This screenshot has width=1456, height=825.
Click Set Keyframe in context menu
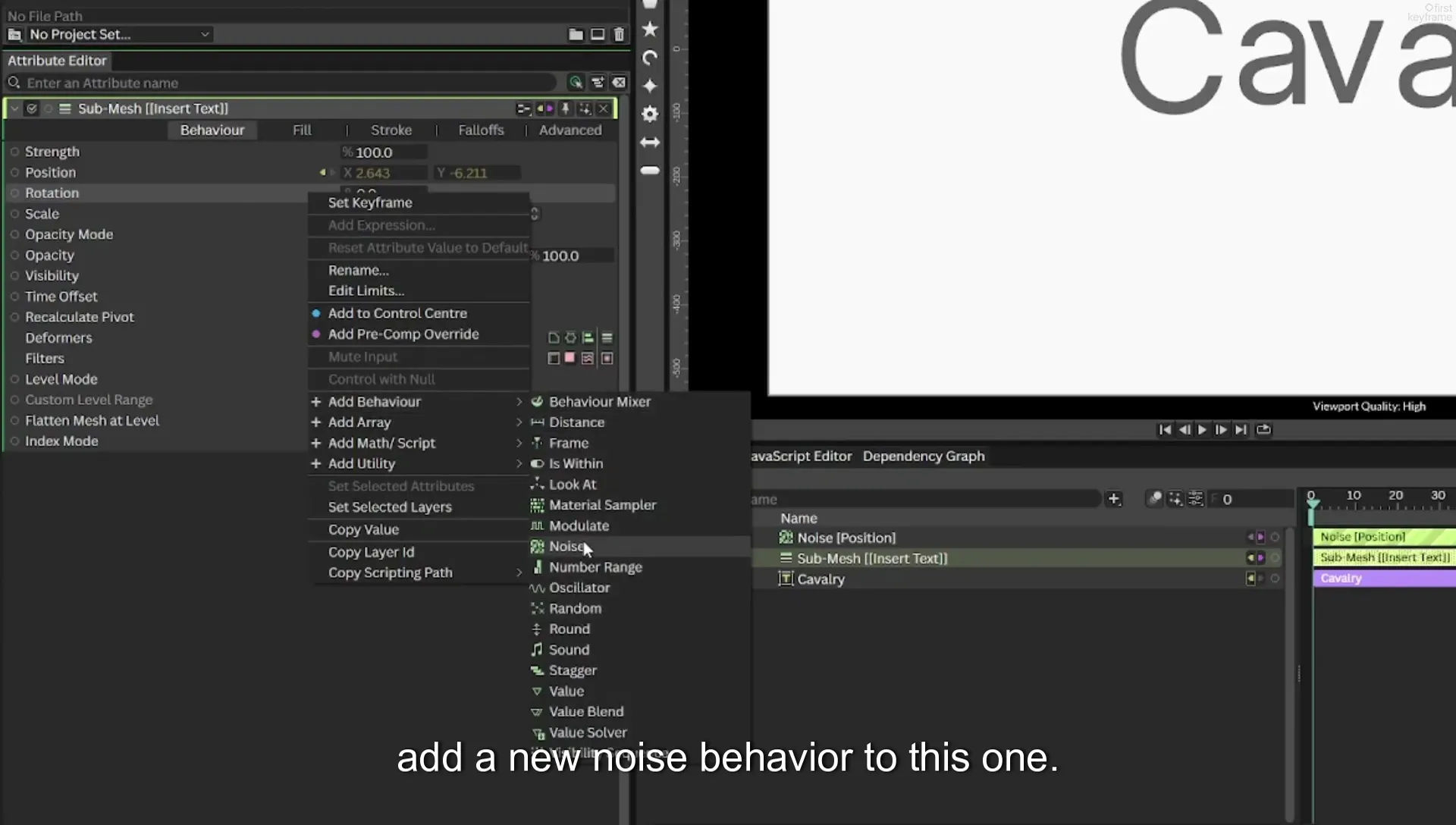(370, 202)
